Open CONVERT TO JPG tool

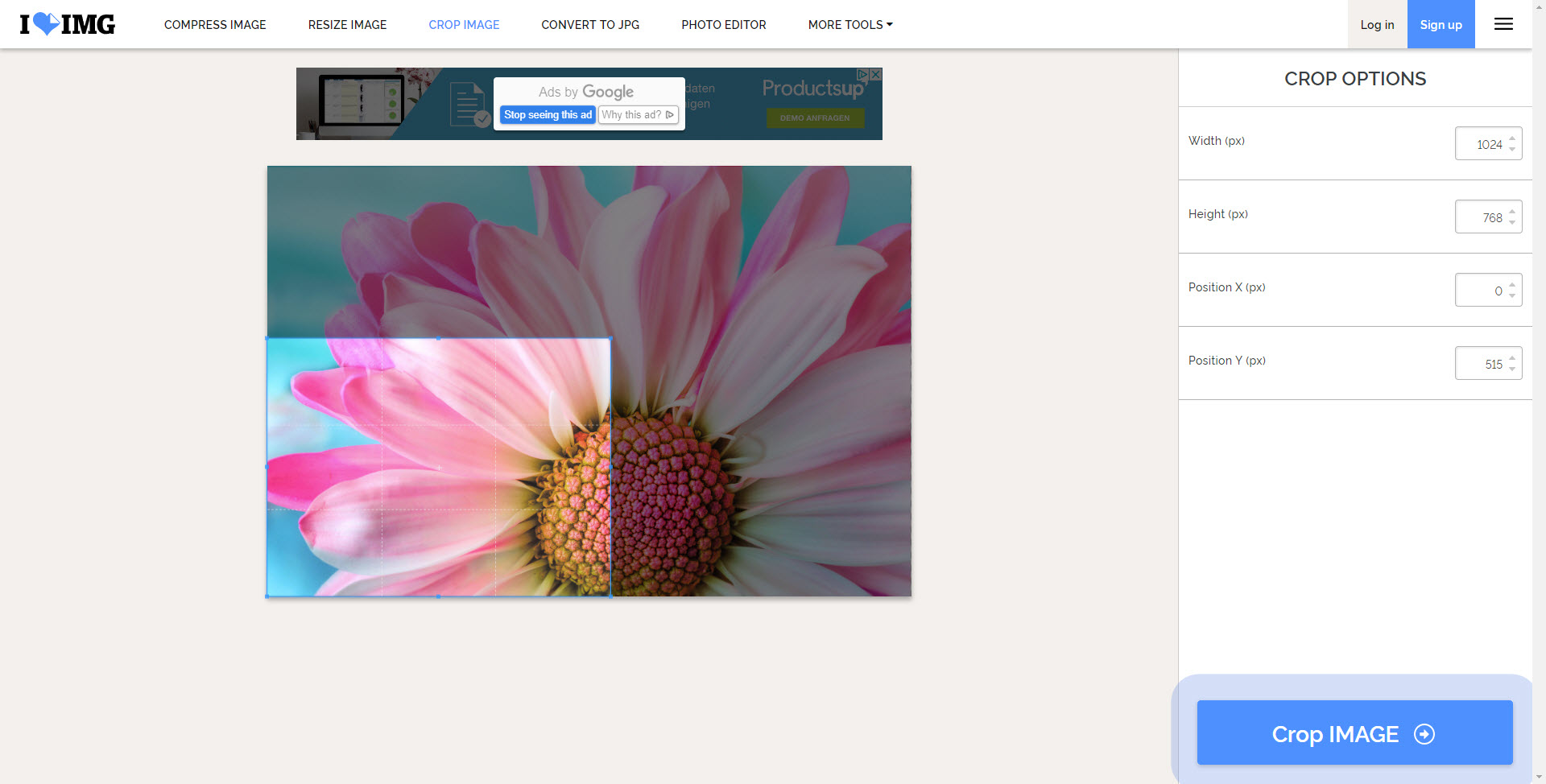(x=590, y=25)
